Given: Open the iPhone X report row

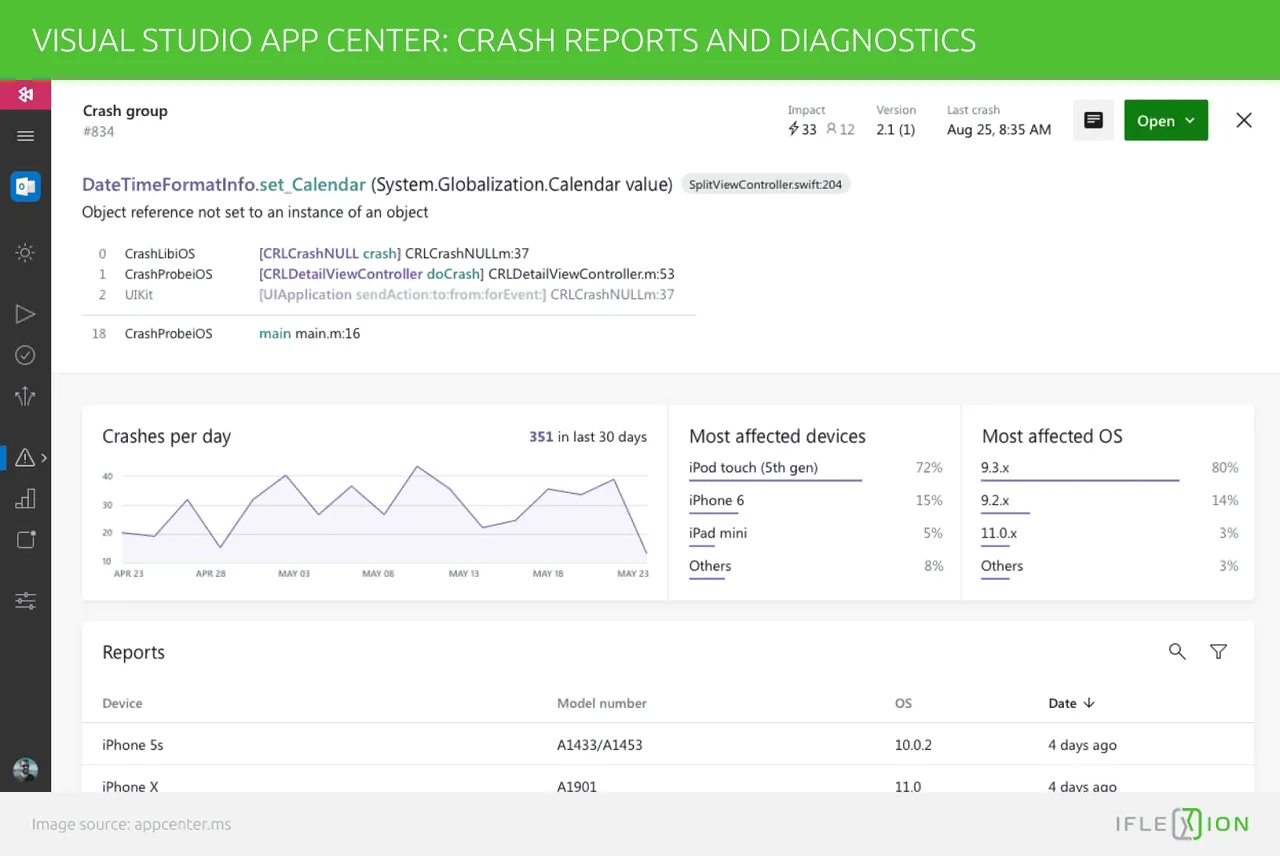Looking at the screenshot, I should 667,780.
